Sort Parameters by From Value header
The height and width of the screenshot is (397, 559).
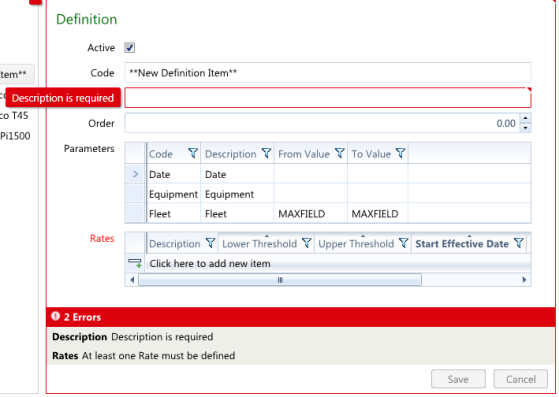click(304, 154)
